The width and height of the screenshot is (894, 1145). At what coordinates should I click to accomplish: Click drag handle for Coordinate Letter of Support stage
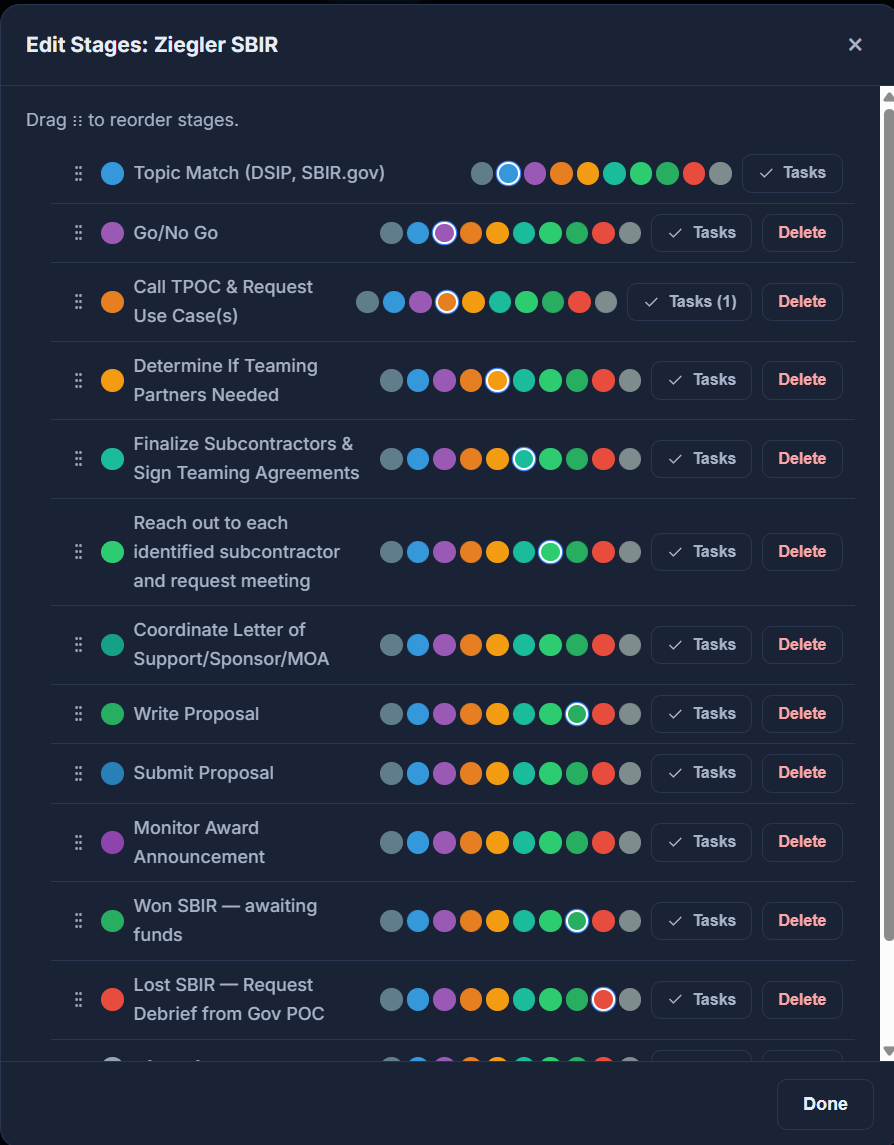pyautogui.click(x=78, y=645)
